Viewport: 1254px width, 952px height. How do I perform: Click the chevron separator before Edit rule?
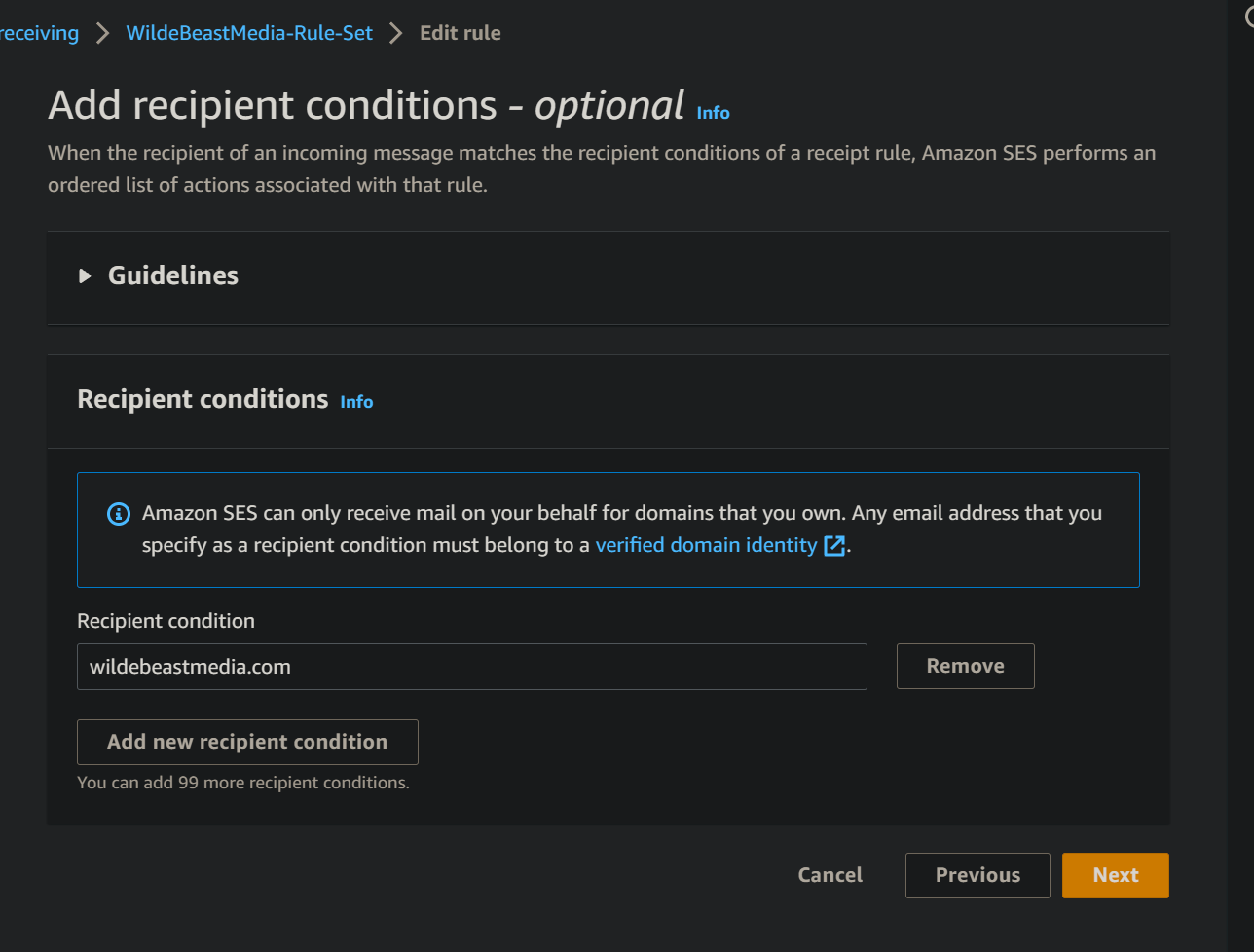tap(395, 33)
